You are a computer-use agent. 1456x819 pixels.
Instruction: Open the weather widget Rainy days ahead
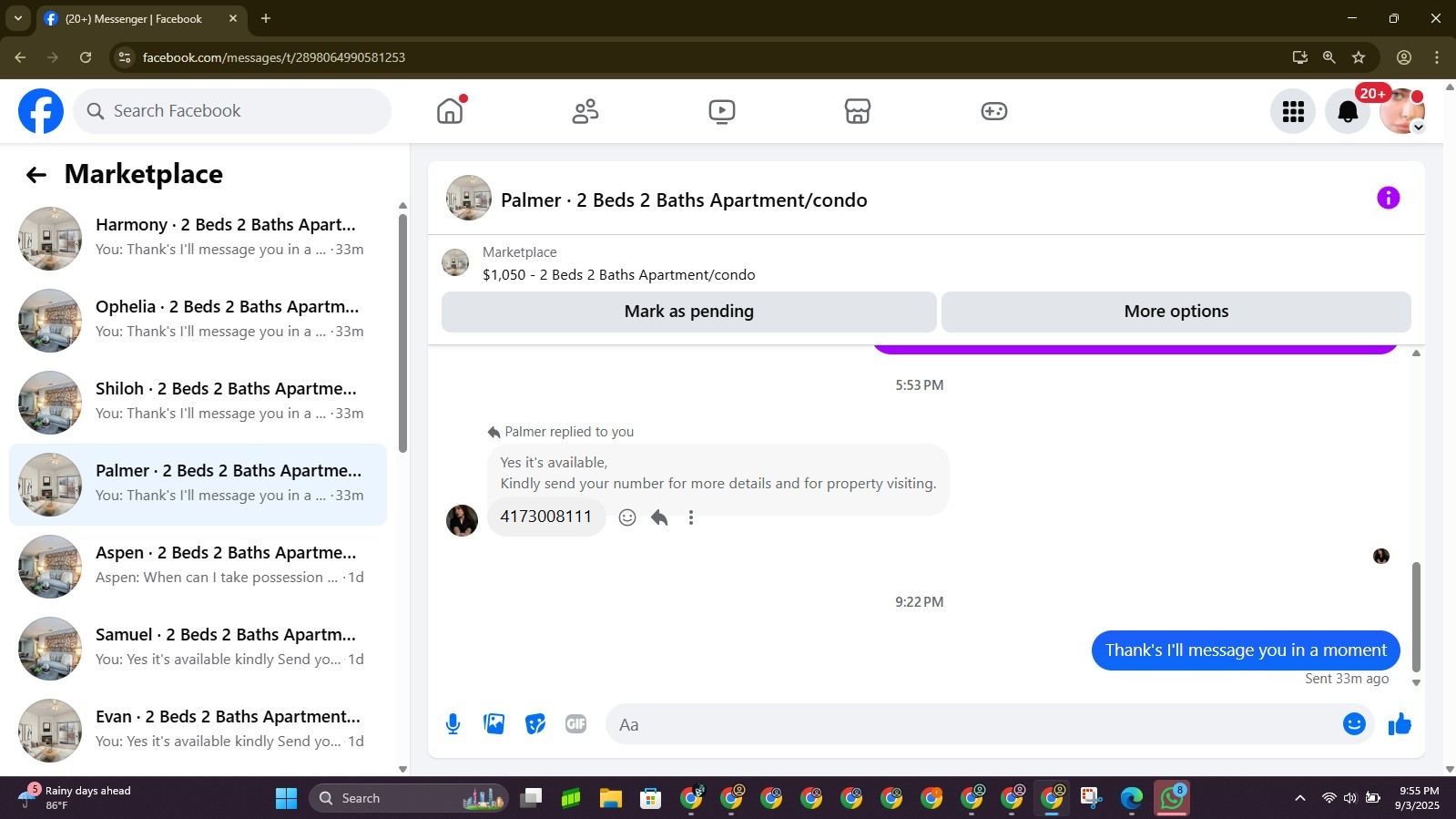[76, 797]
